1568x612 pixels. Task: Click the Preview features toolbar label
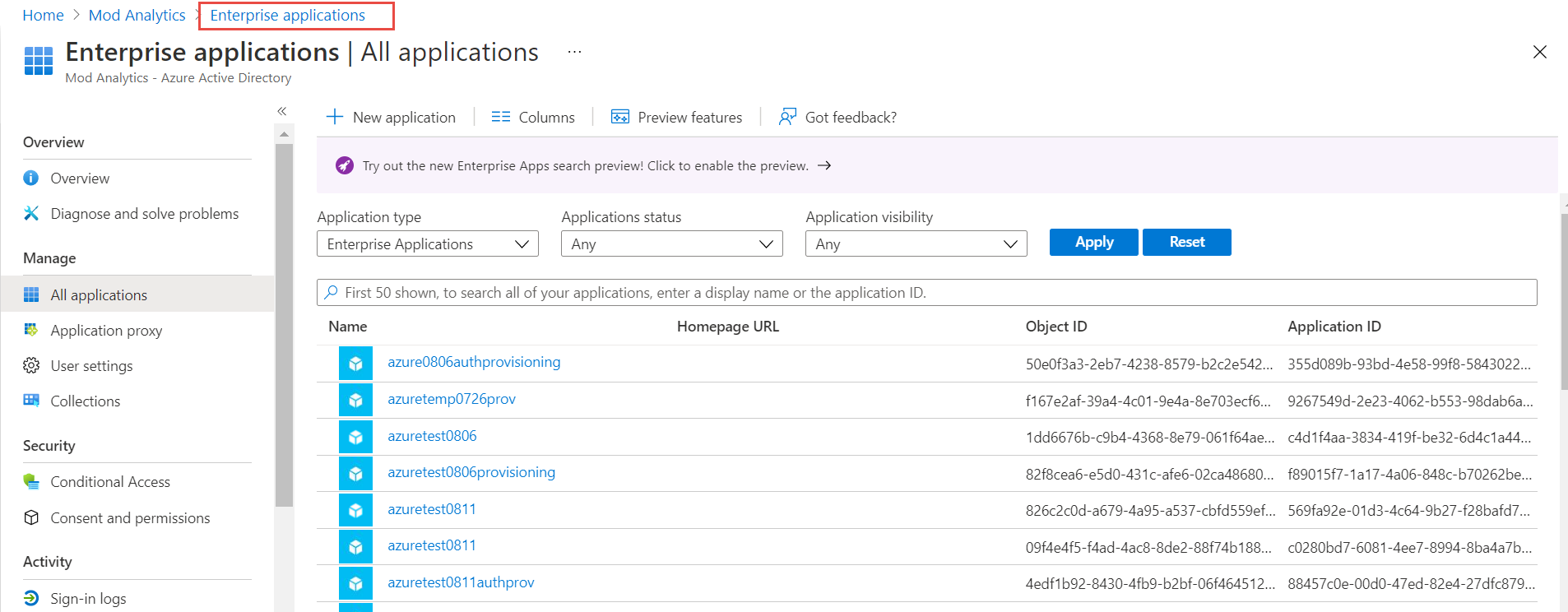coord(689,117)
